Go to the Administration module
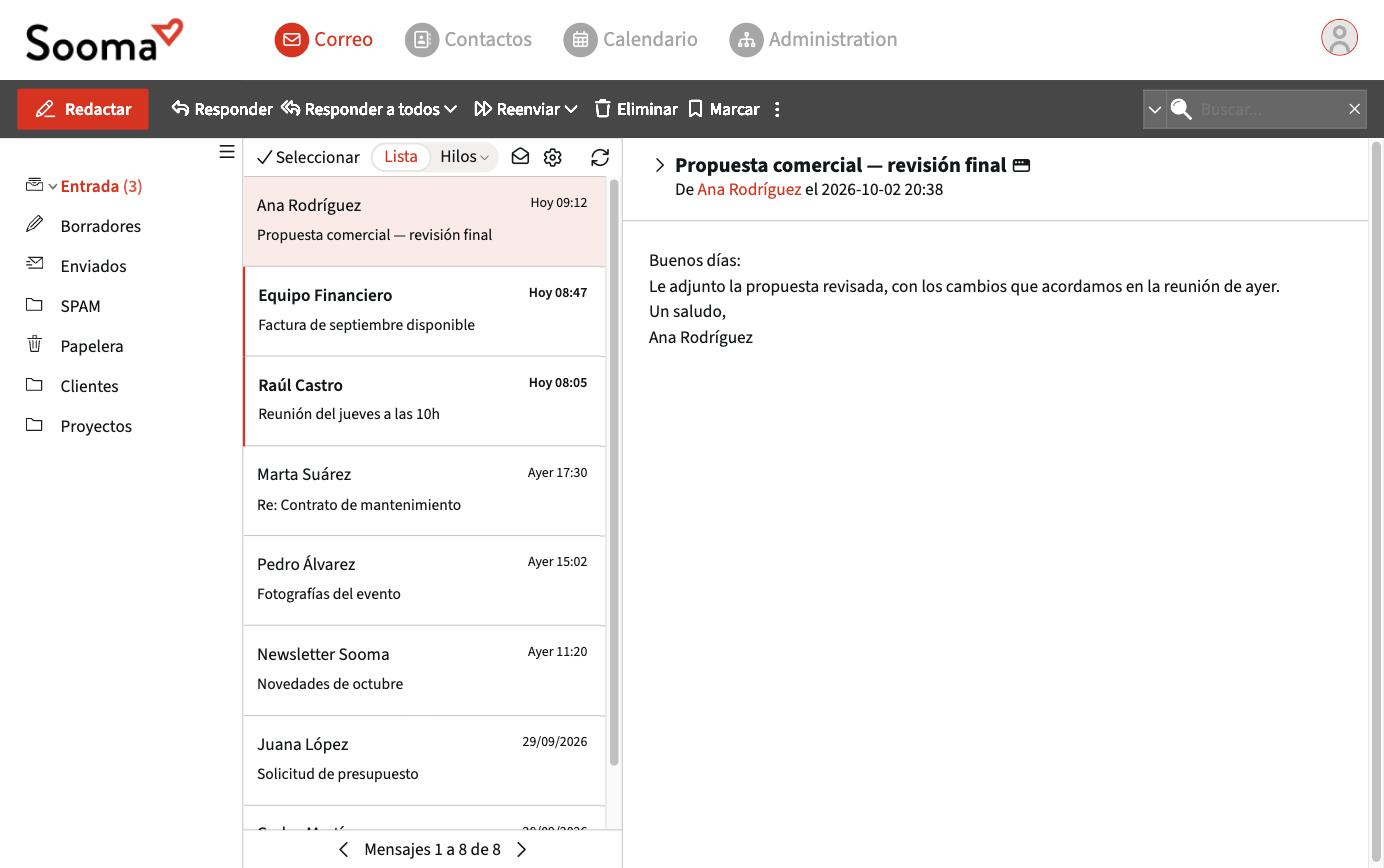Viewport: 1384px width, 868px height. pos(814,40)
